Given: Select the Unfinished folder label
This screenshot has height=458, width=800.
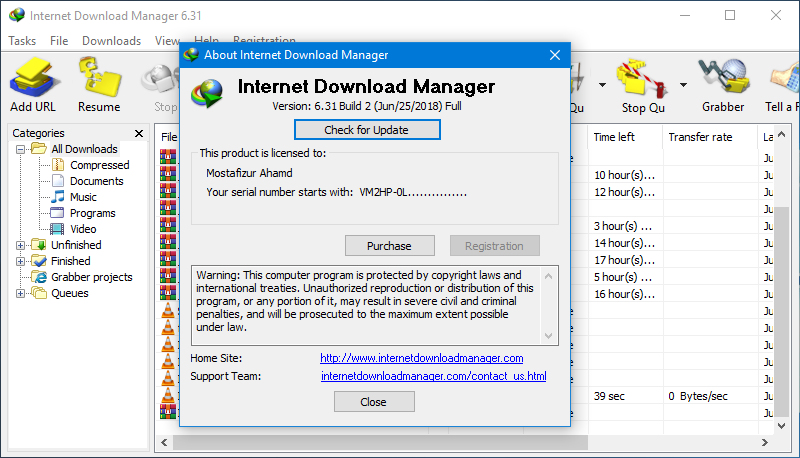Looking at the screenshot, I should point(76,245).
